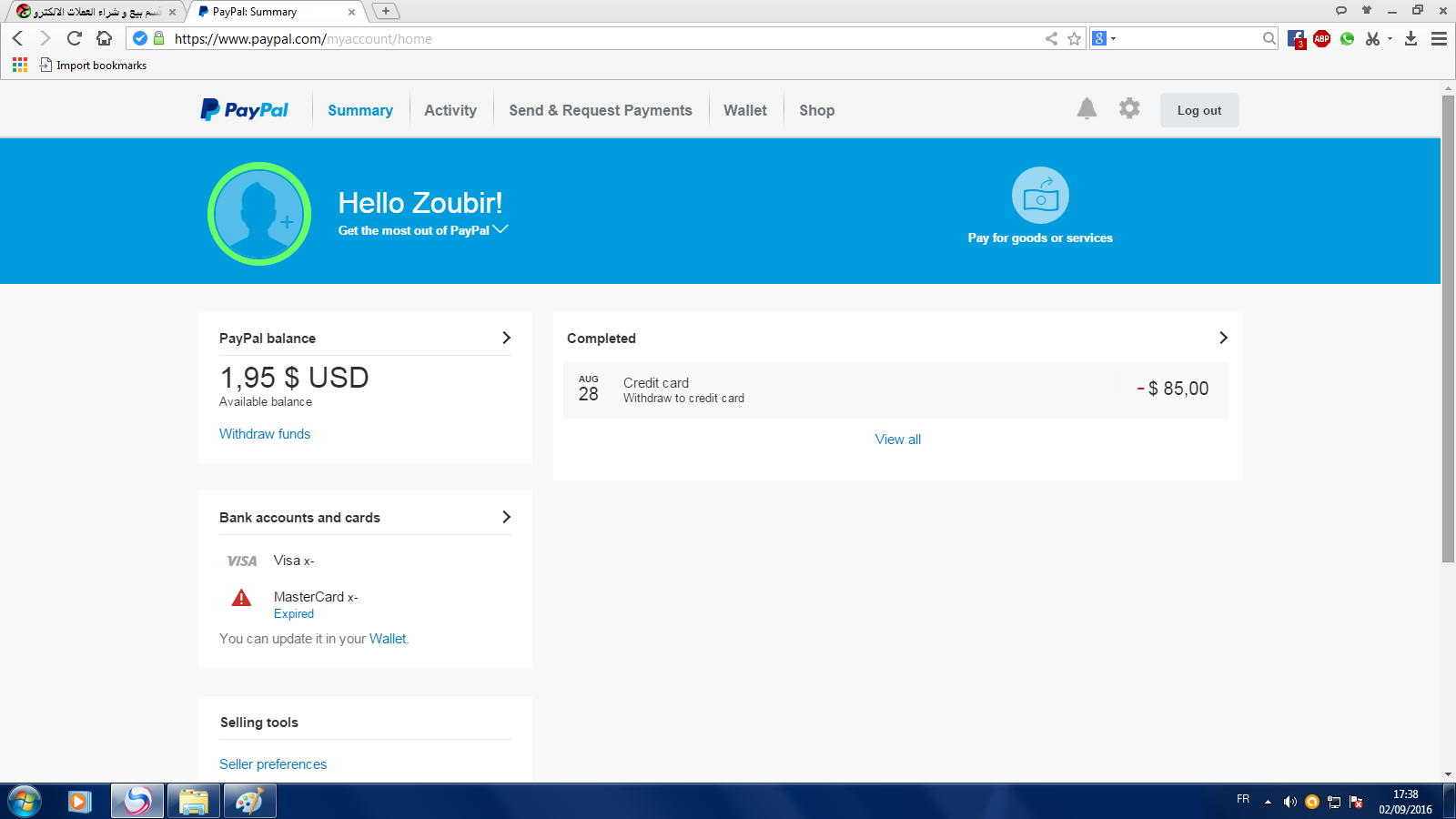Click View all transactions link
1456x819 pixels.
point(898,440)
